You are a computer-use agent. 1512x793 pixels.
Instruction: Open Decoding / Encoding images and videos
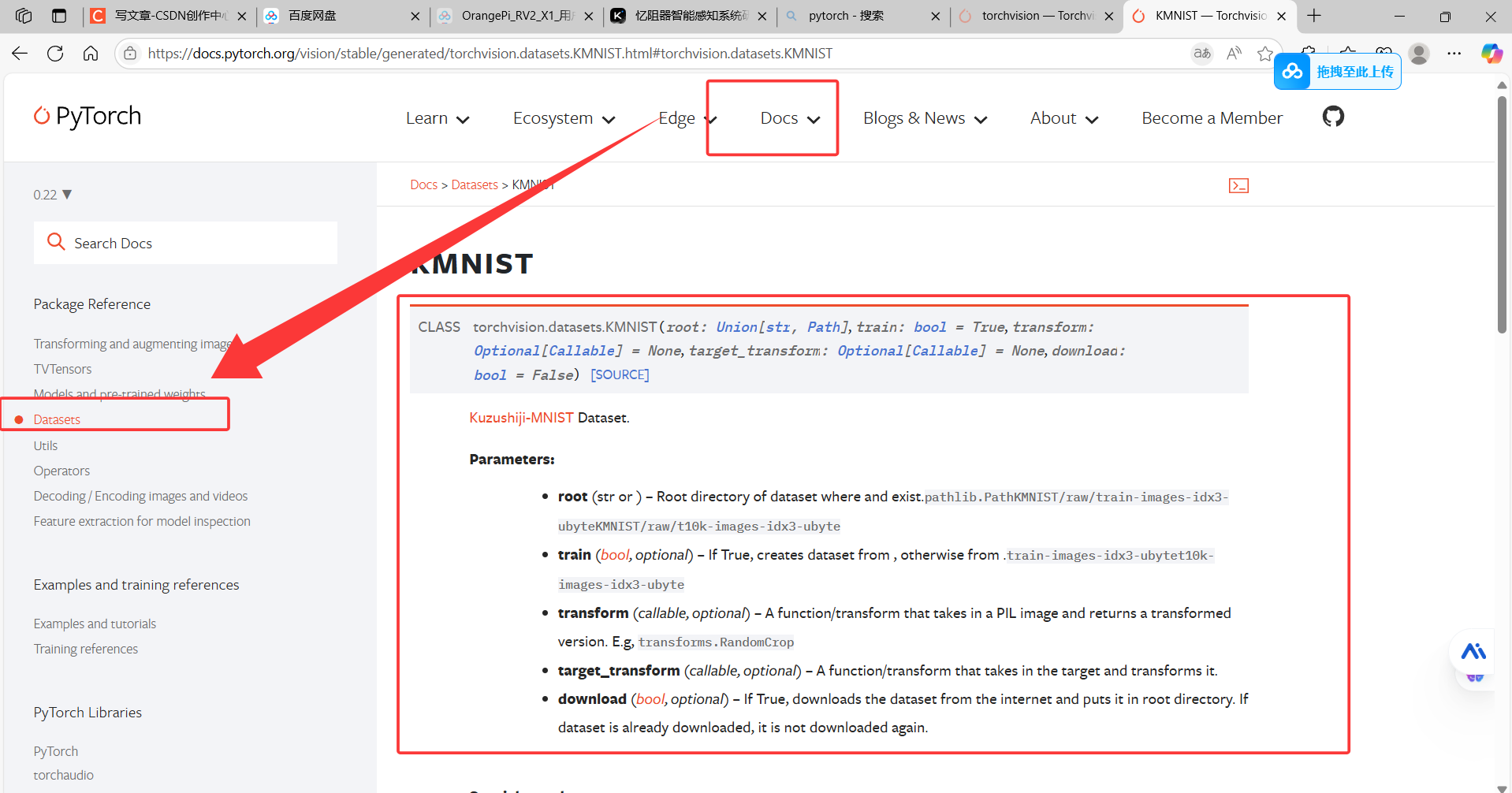[140, 496]
